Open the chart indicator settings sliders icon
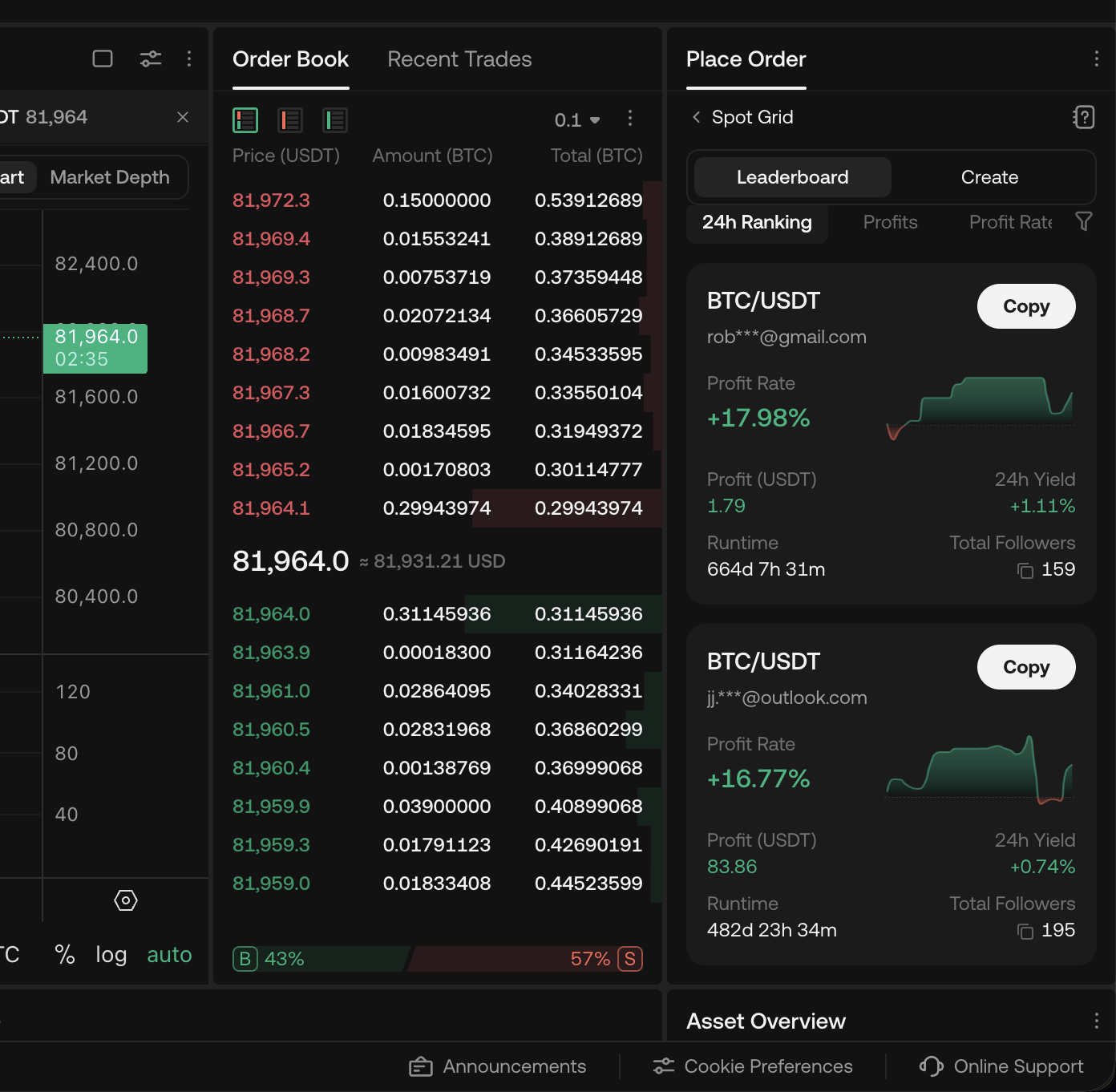Screen dimensions: 1116x1092 [151, 59]
